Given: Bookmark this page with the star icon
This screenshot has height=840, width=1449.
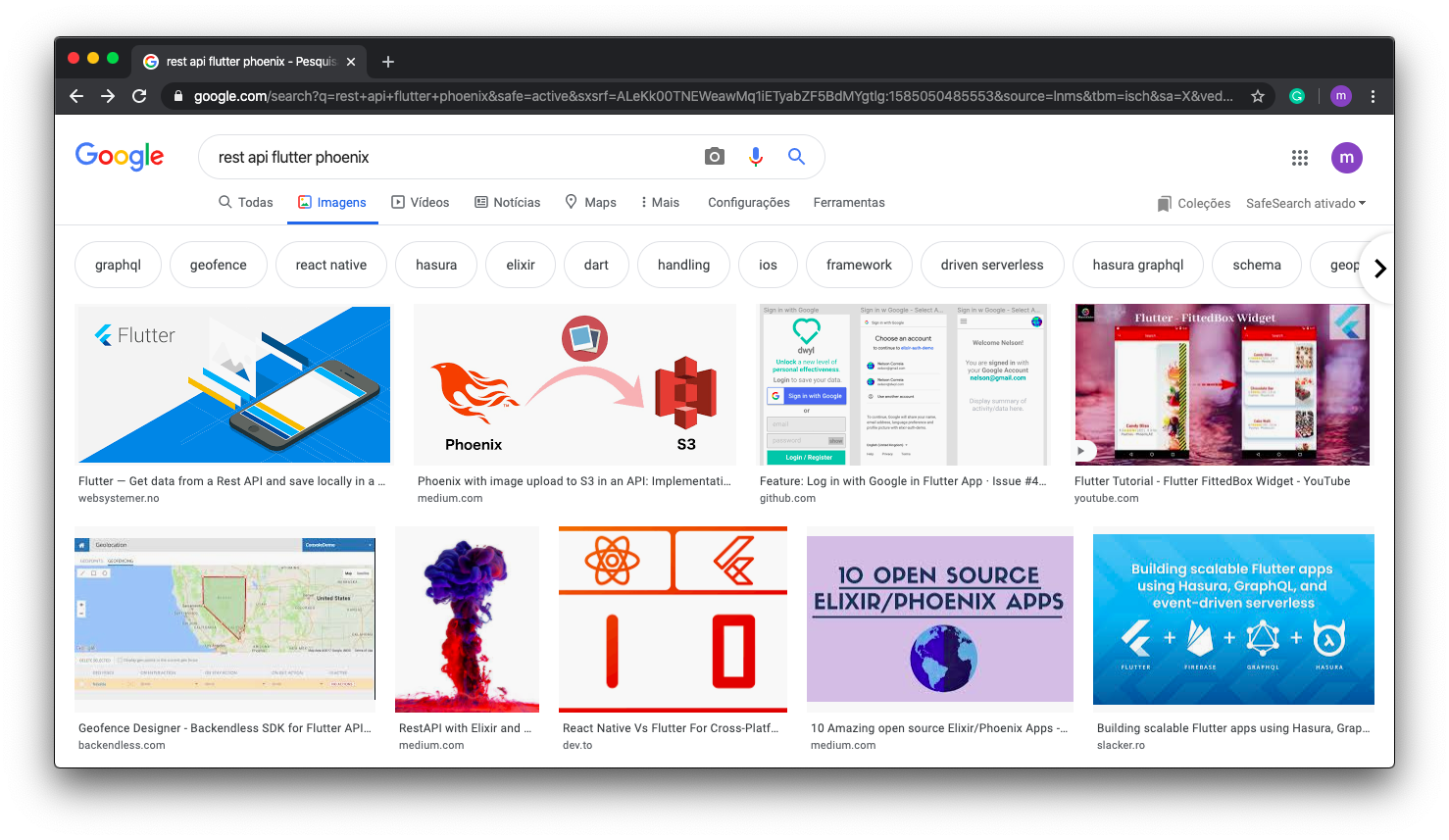Looking at the screenshot, I should [1258, 96].
